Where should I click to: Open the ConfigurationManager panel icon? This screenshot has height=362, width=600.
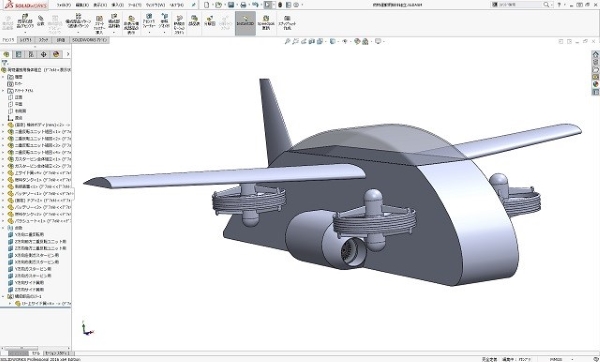31,54
